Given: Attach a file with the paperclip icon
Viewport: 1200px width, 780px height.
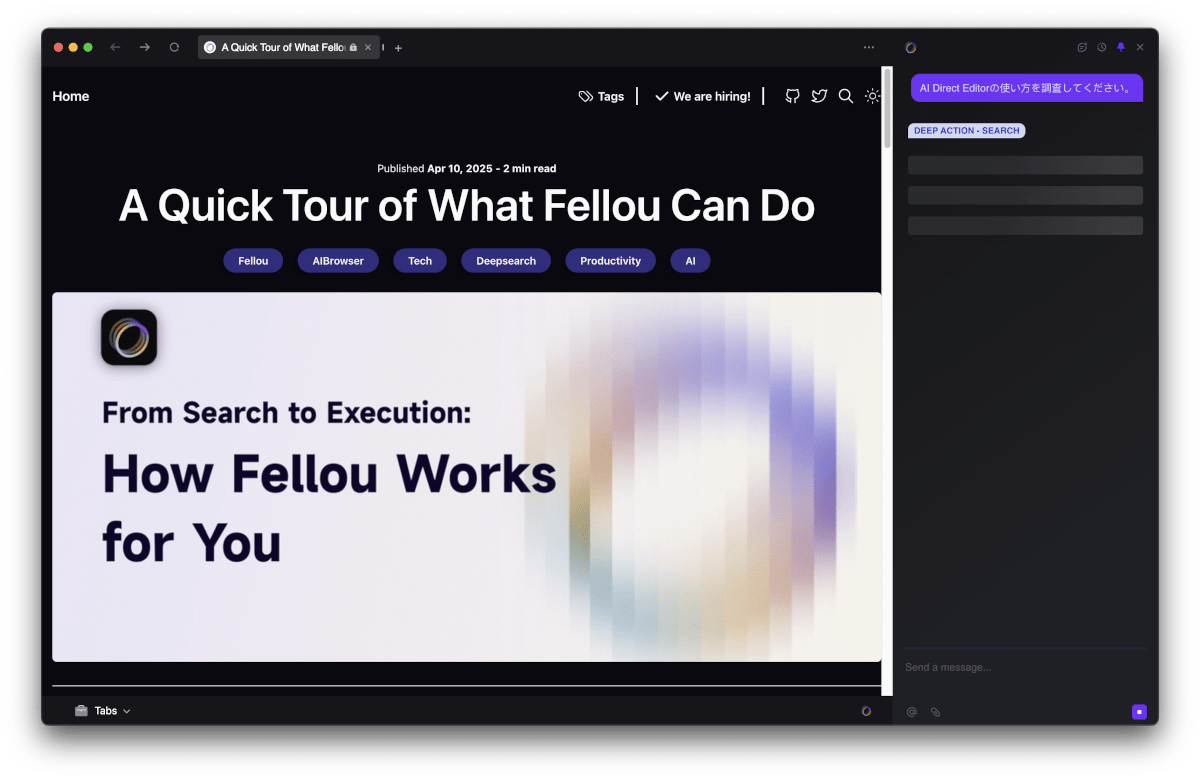Looking at the screenshot, I should point(936,712).
